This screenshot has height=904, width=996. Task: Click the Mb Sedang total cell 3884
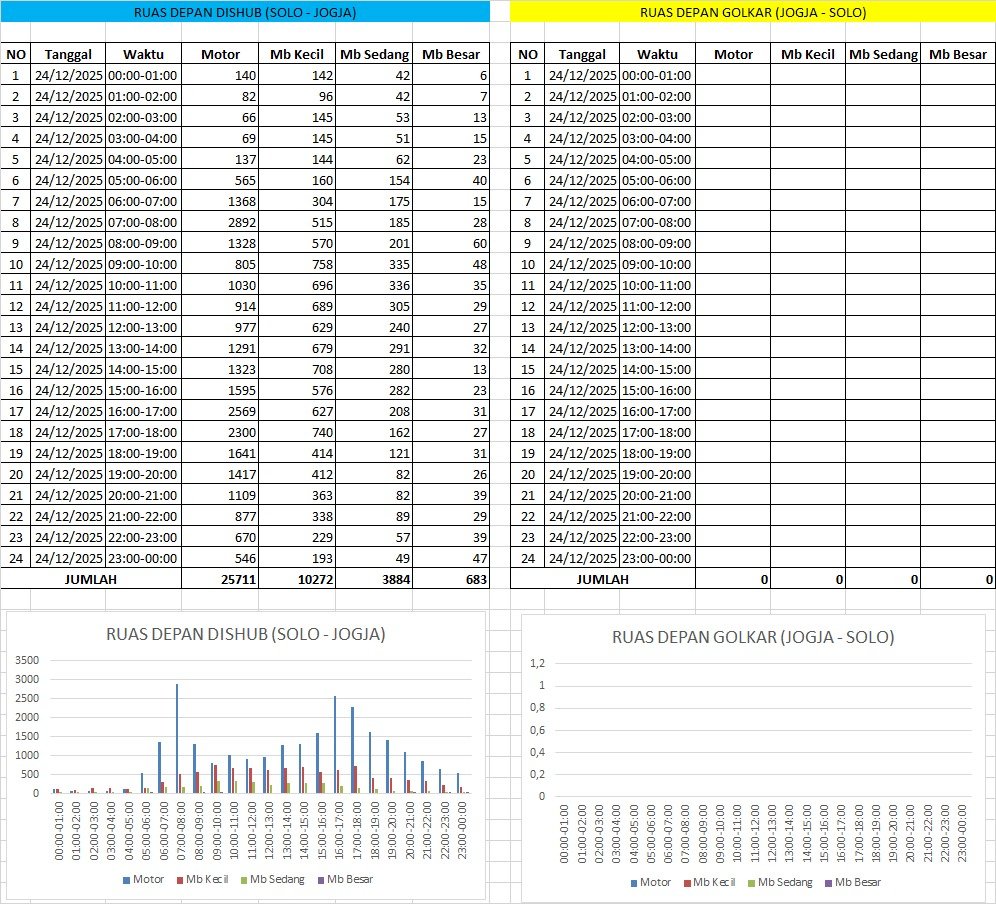point(374,579)
